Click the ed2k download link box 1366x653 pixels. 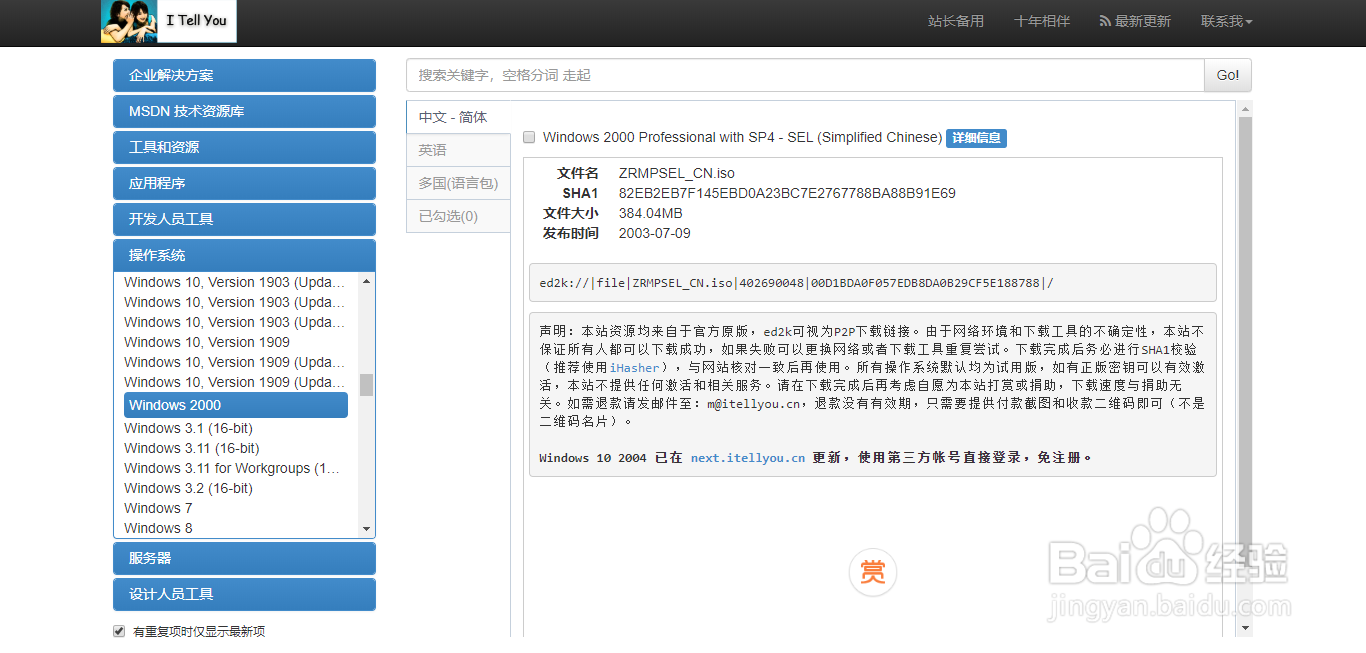tap(873, 283)
